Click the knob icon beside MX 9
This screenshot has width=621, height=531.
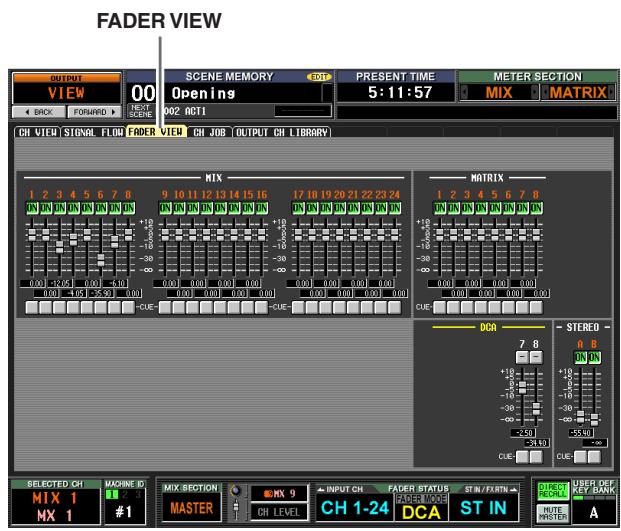(x=235, y=491)
